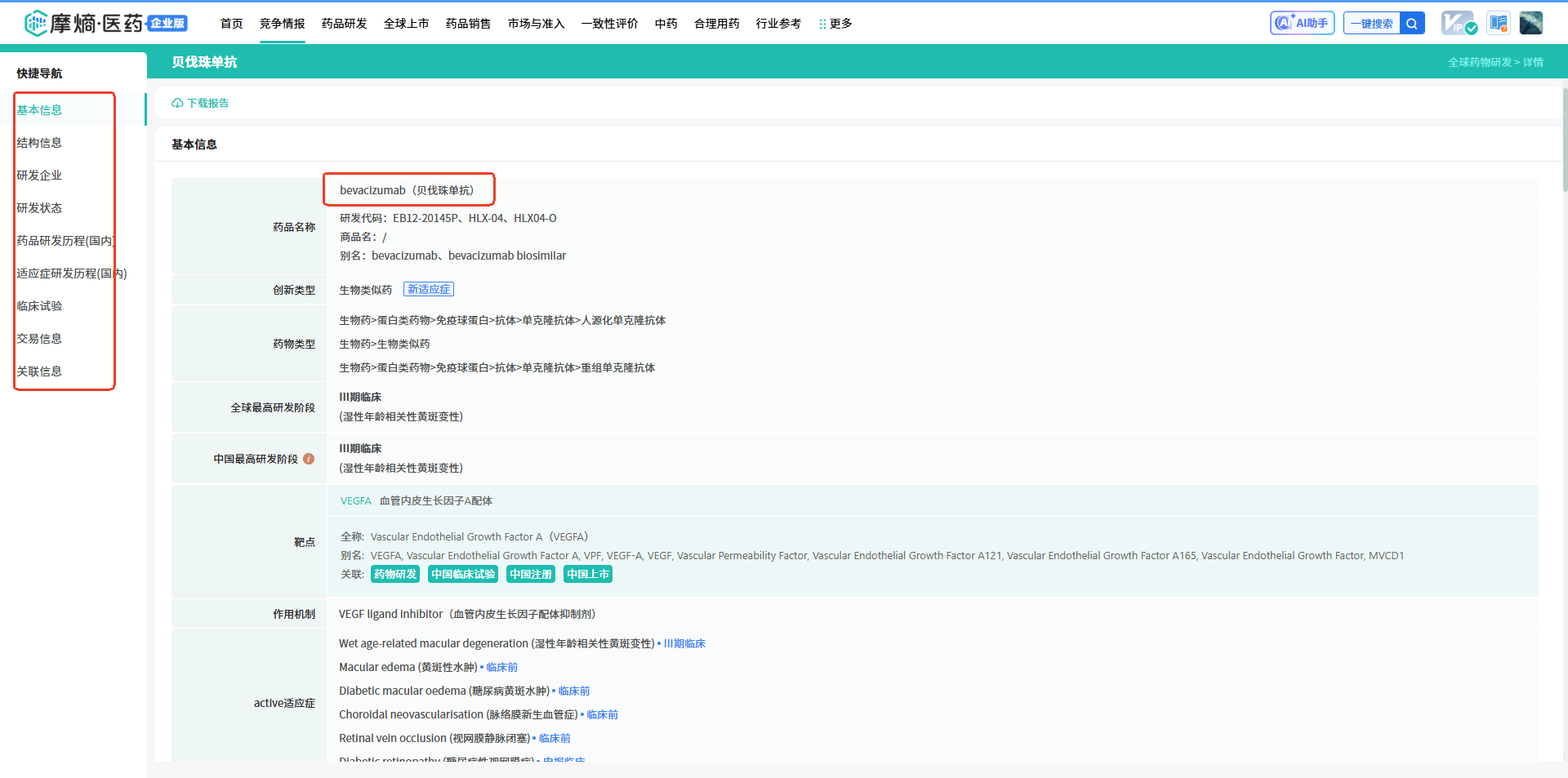The image size is (1568, 778).
Task: Go to 首页 in top navigation
Action: coord(232,24)
